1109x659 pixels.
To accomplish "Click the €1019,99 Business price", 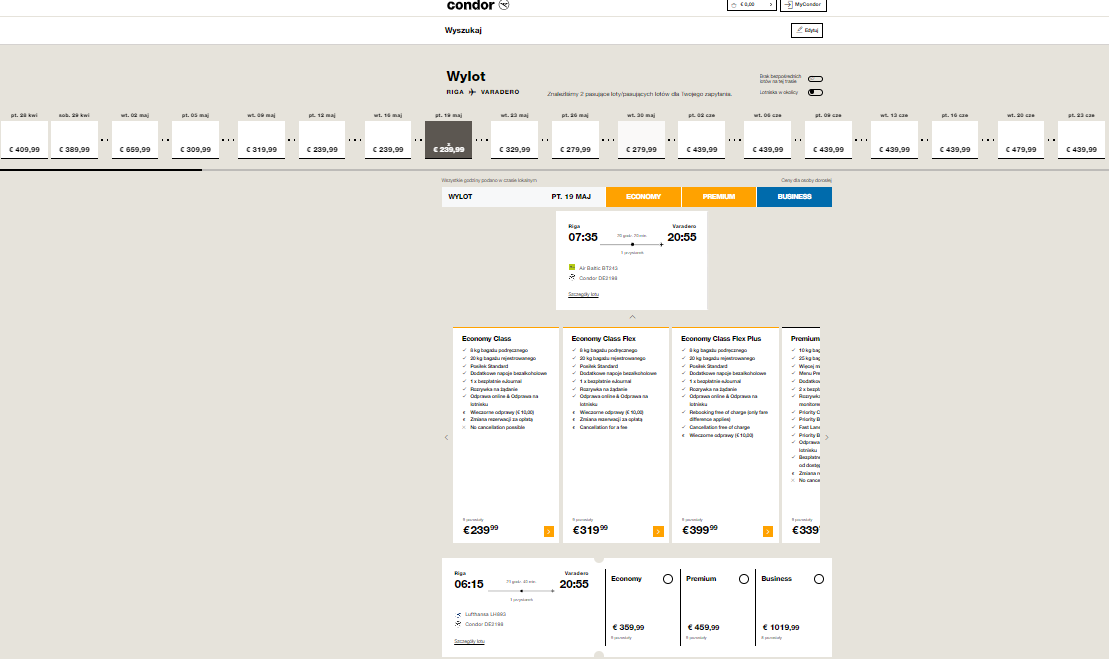I will coord(781,627).
